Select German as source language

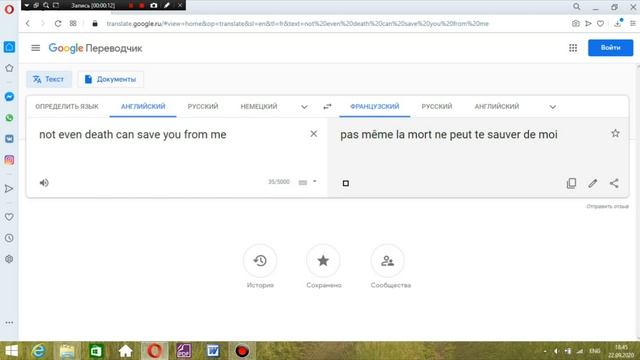pos(259,107)
